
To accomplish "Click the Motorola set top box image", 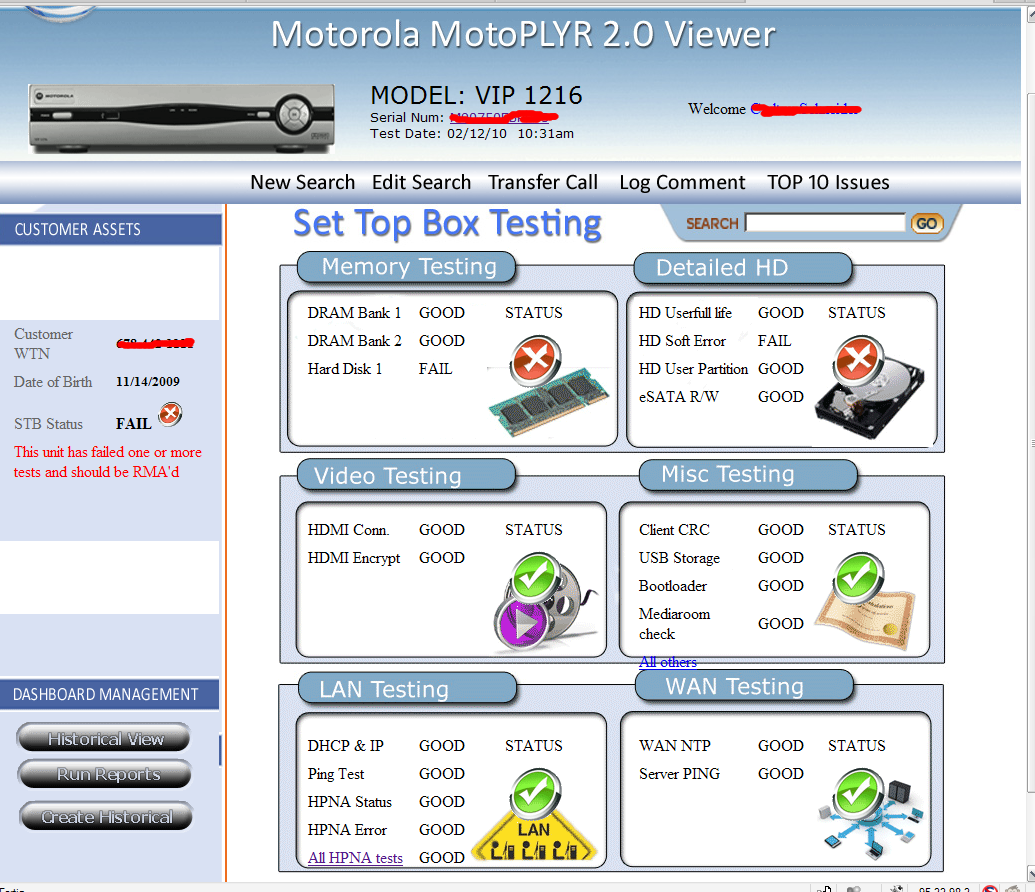I will 182,119.
